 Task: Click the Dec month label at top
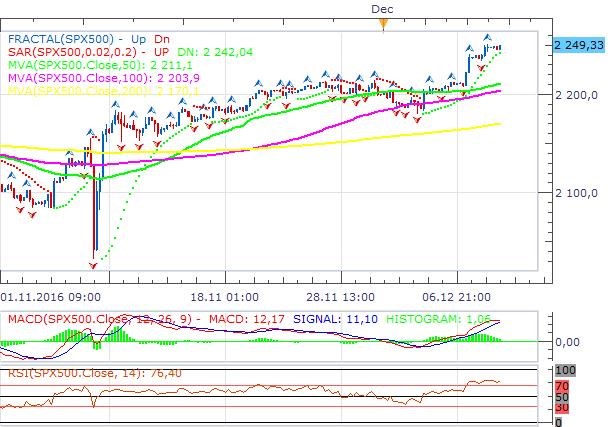(x=382, y=8)
